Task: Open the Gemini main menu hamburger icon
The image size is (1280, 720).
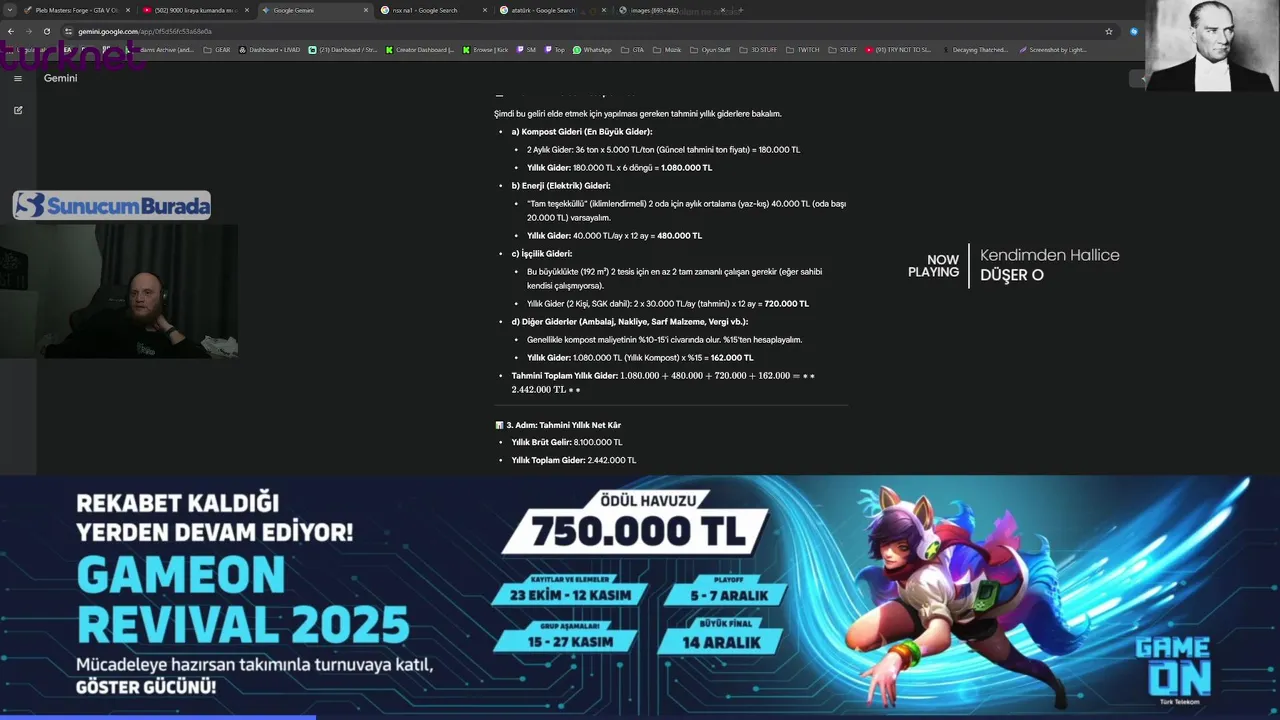Action: click(x=17, y=78)
